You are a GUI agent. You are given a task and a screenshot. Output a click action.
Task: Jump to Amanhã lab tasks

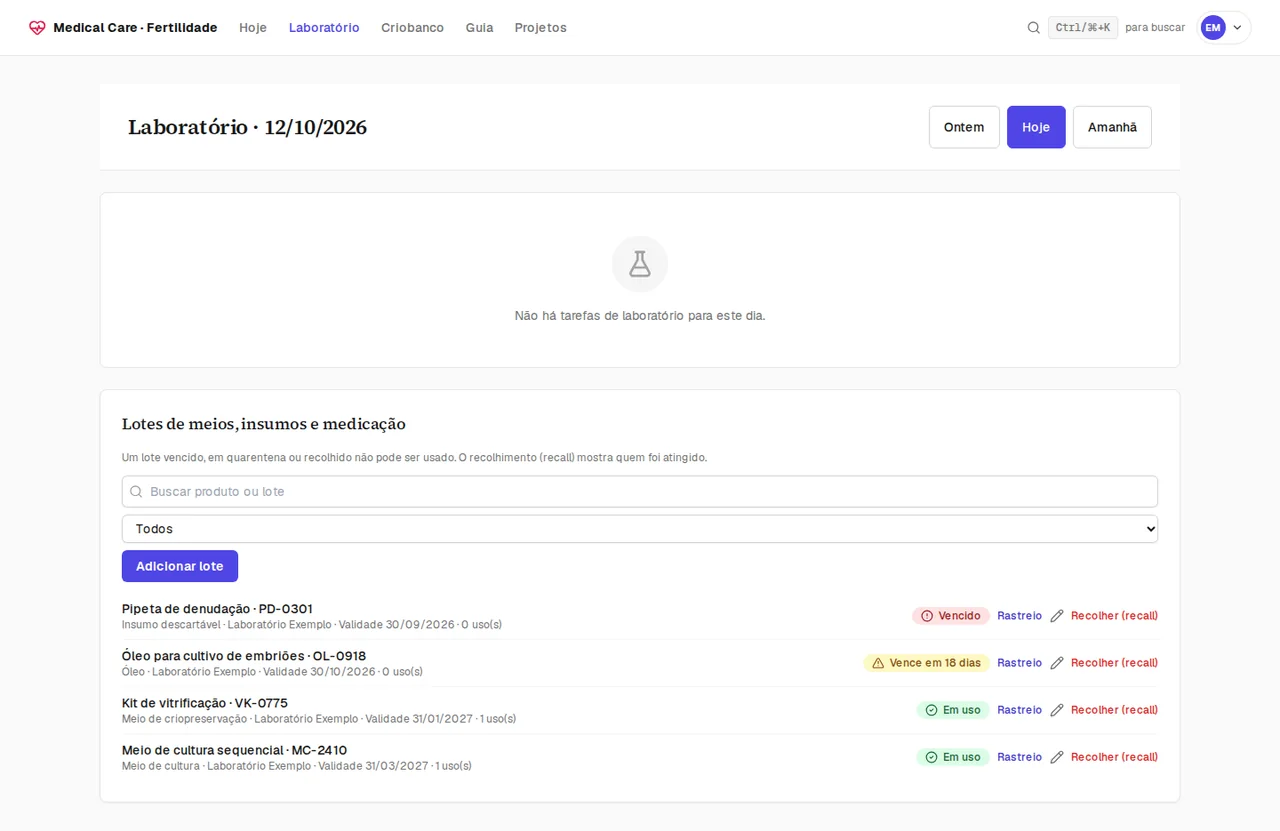(1112, 127)
